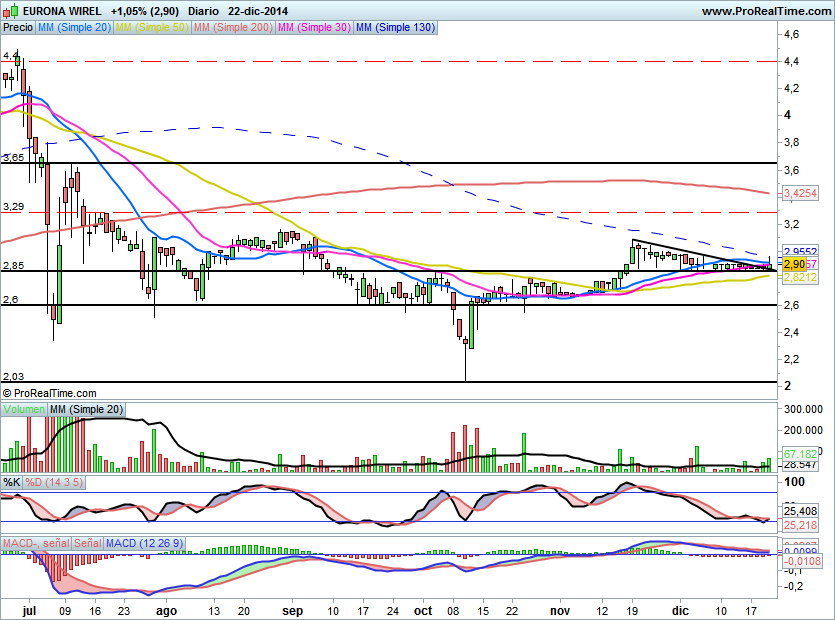Click the 200.000 volume axis value

pyautogui.click(x=803, y=430)
